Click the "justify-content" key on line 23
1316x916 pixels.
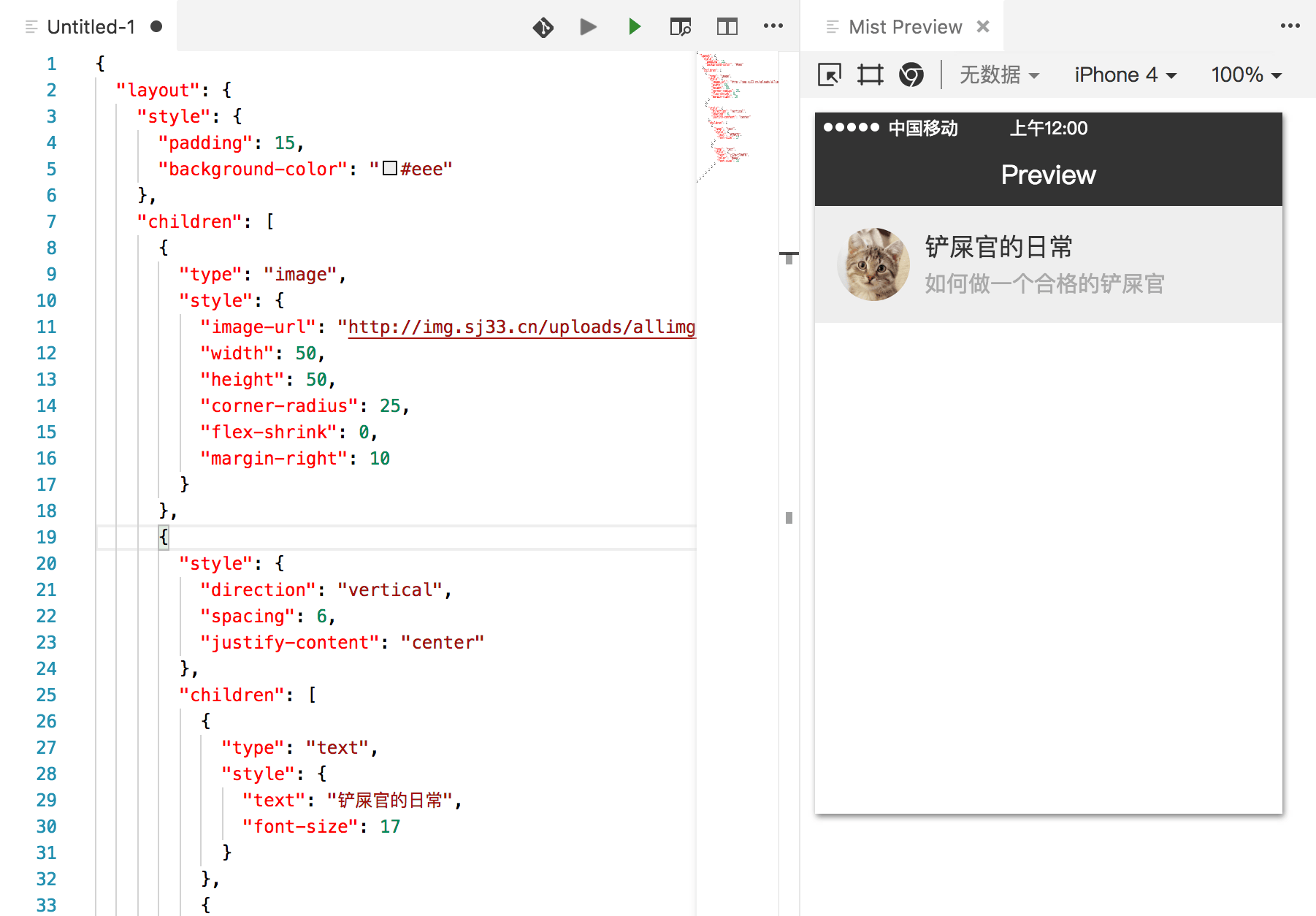point(290,642)
